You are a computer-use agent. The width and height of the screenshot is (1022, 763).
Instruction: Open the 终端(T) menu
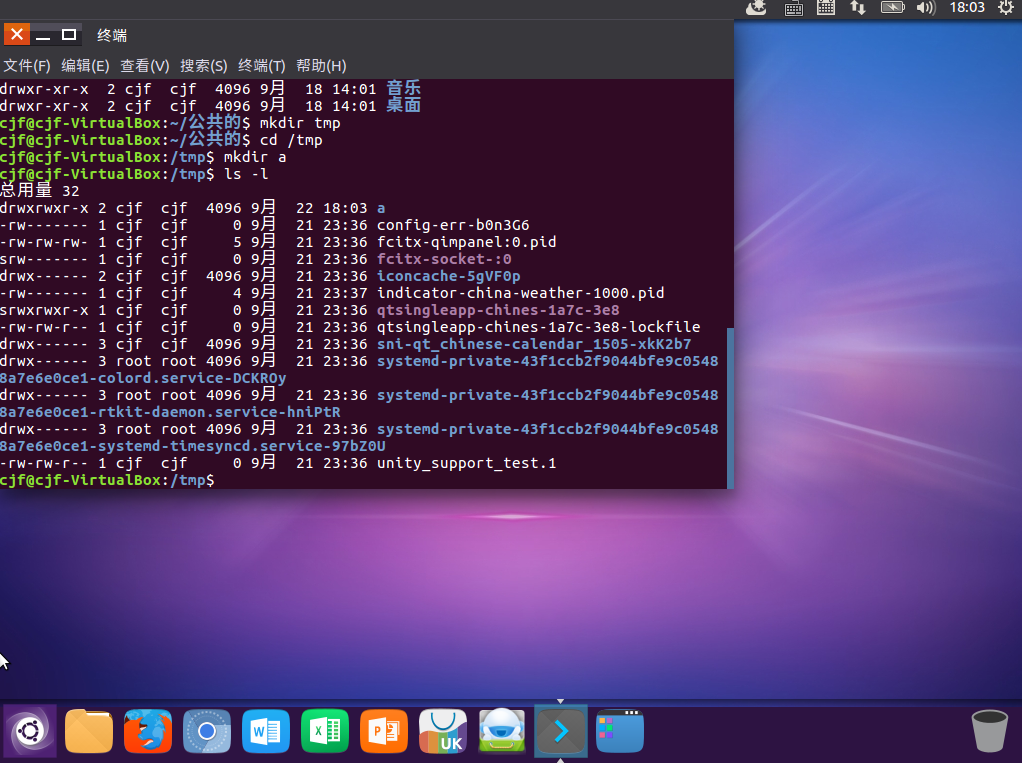tap(262, 66)
